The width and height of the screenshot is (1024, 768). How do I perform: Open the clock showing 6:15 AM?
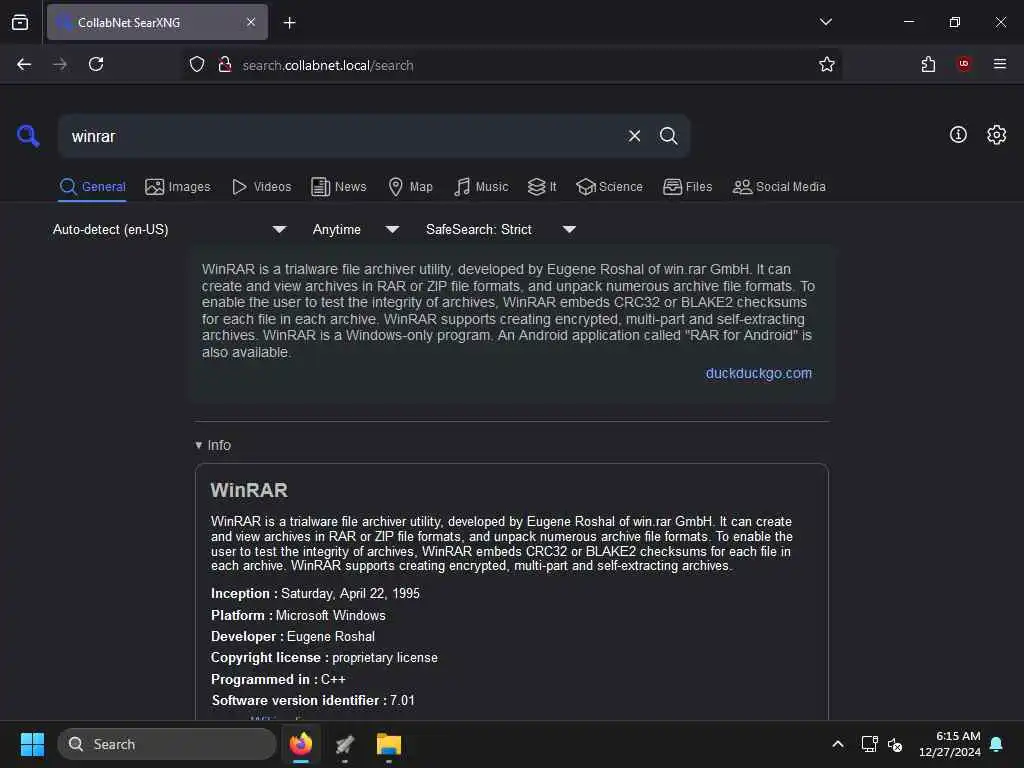tap(950, 744)
